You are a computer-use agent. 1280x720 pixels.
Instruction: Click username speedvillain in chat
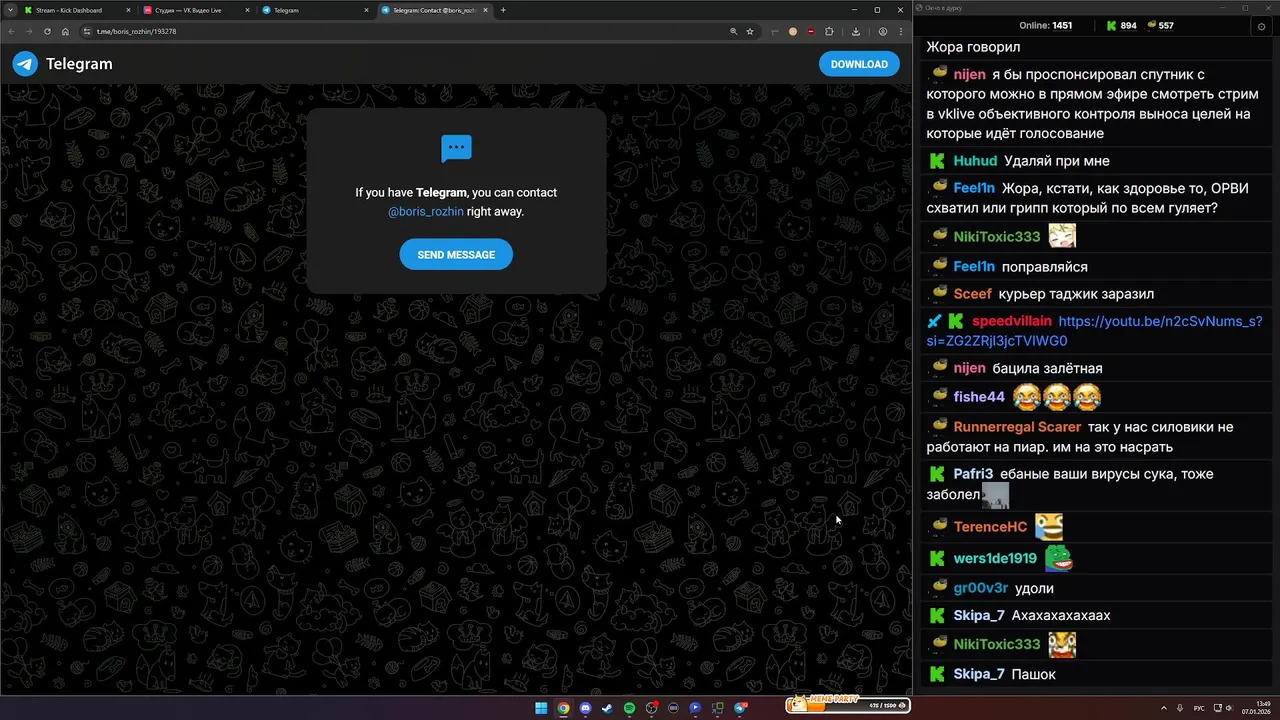[x=1012, y=321]
